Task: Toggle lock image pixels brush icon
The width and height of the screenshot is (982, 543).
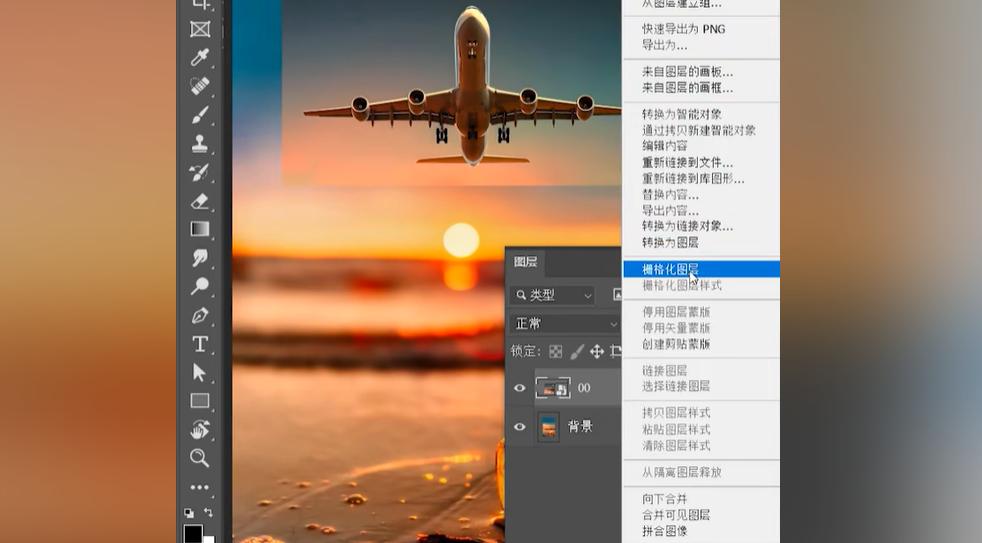Action: click(x=577, y=352)
